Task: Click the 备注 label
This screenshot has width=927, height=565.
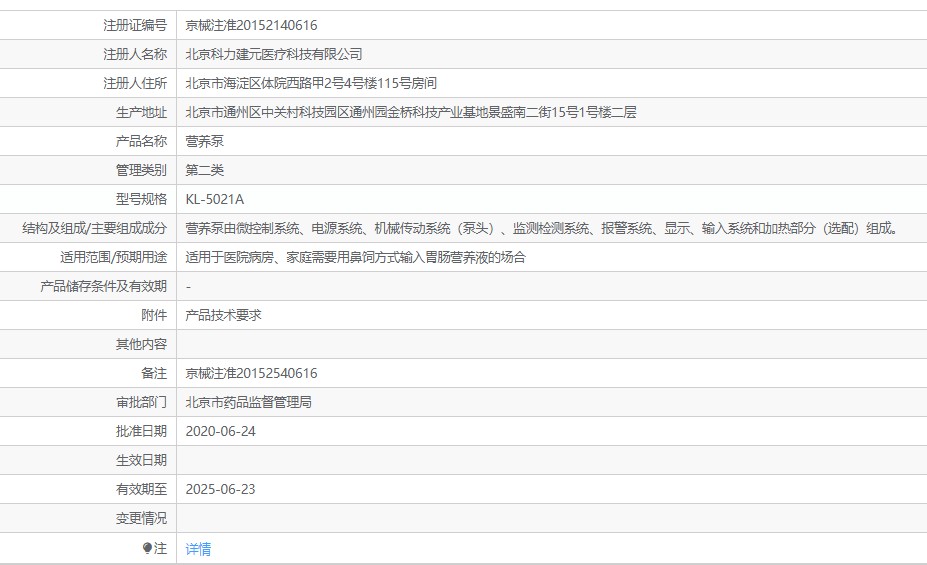Action: tap(154, 373)
